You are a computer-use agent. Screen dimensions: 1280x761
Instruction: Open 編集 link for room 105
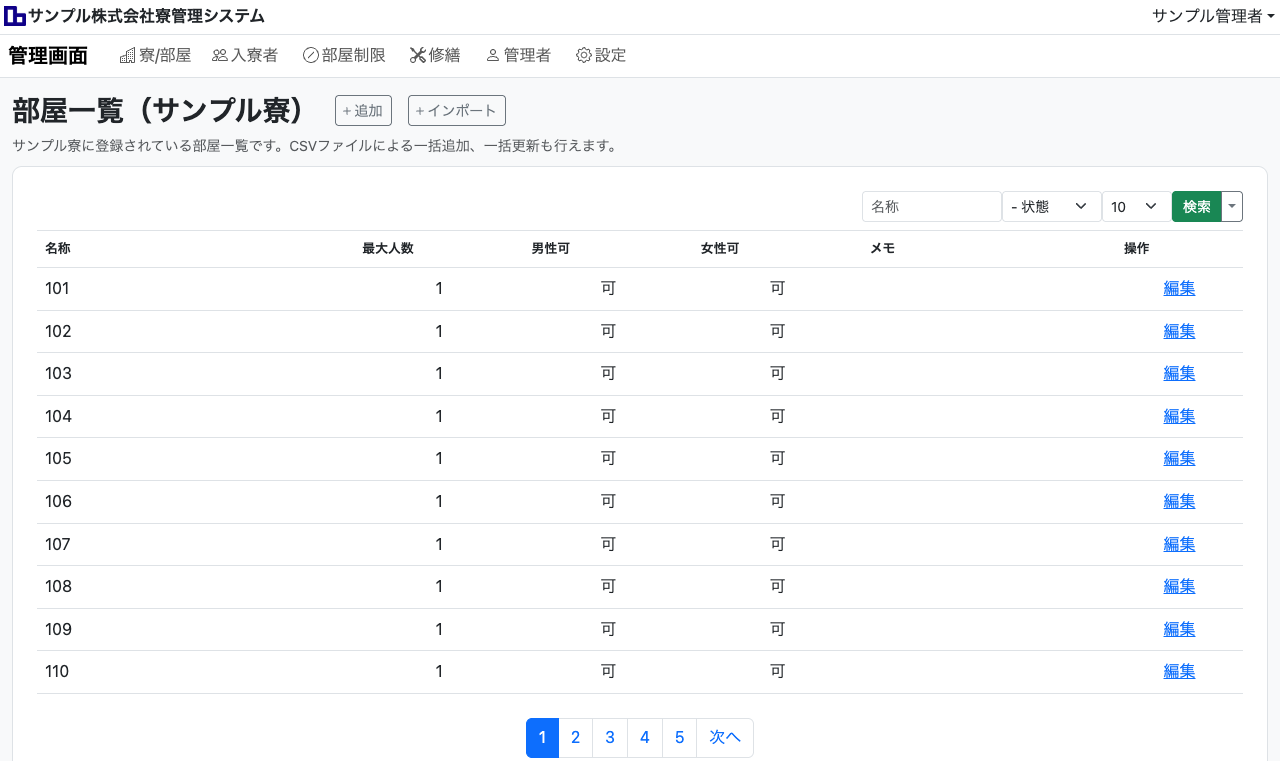[x=1179, y=459]
